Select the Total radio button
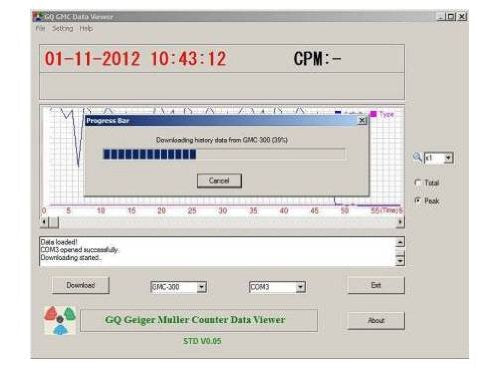 click(x=417, y=182)
